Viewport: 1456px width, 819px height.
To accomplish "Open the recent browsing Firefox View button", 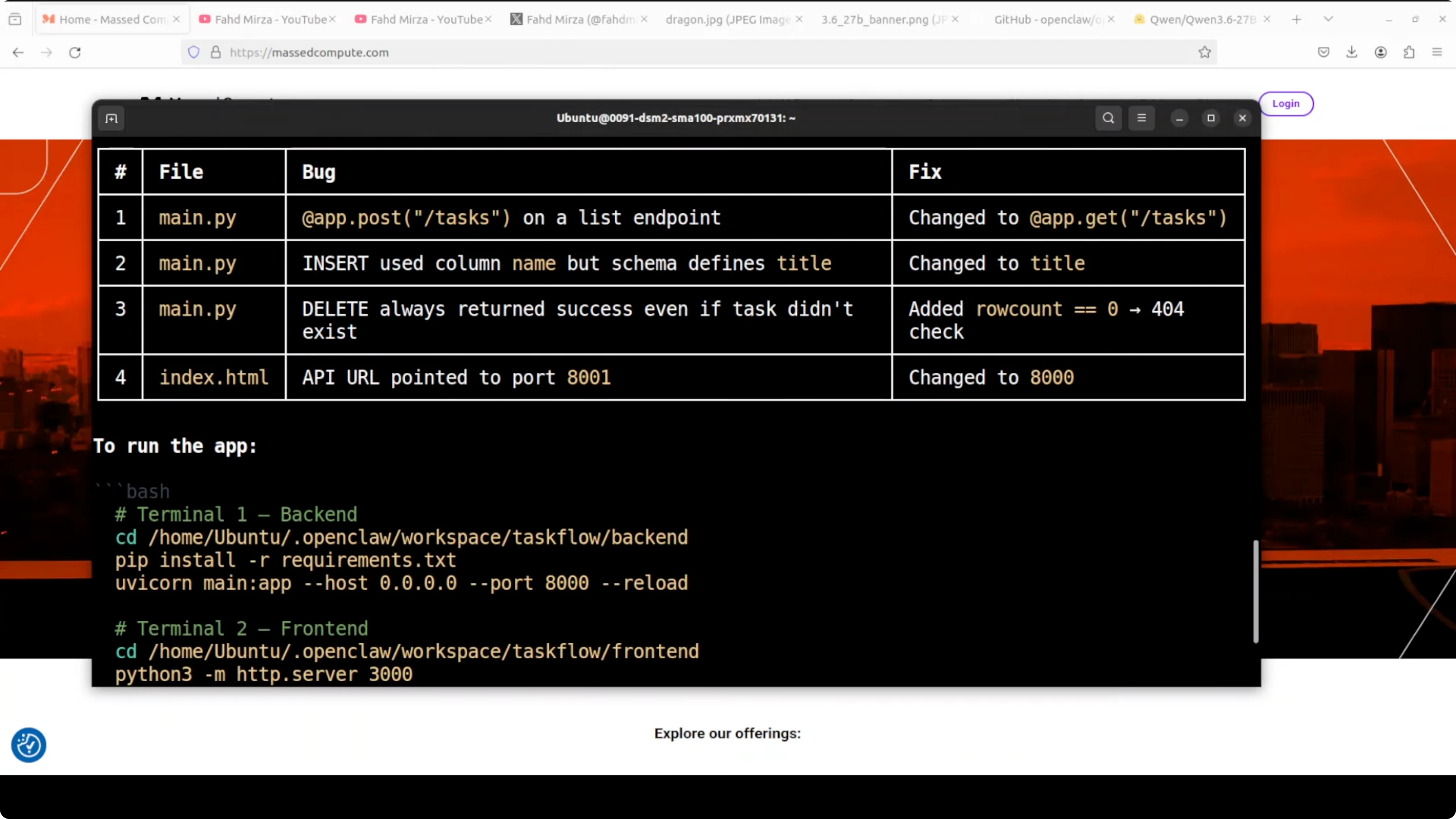I will click(x=15, y=19).
